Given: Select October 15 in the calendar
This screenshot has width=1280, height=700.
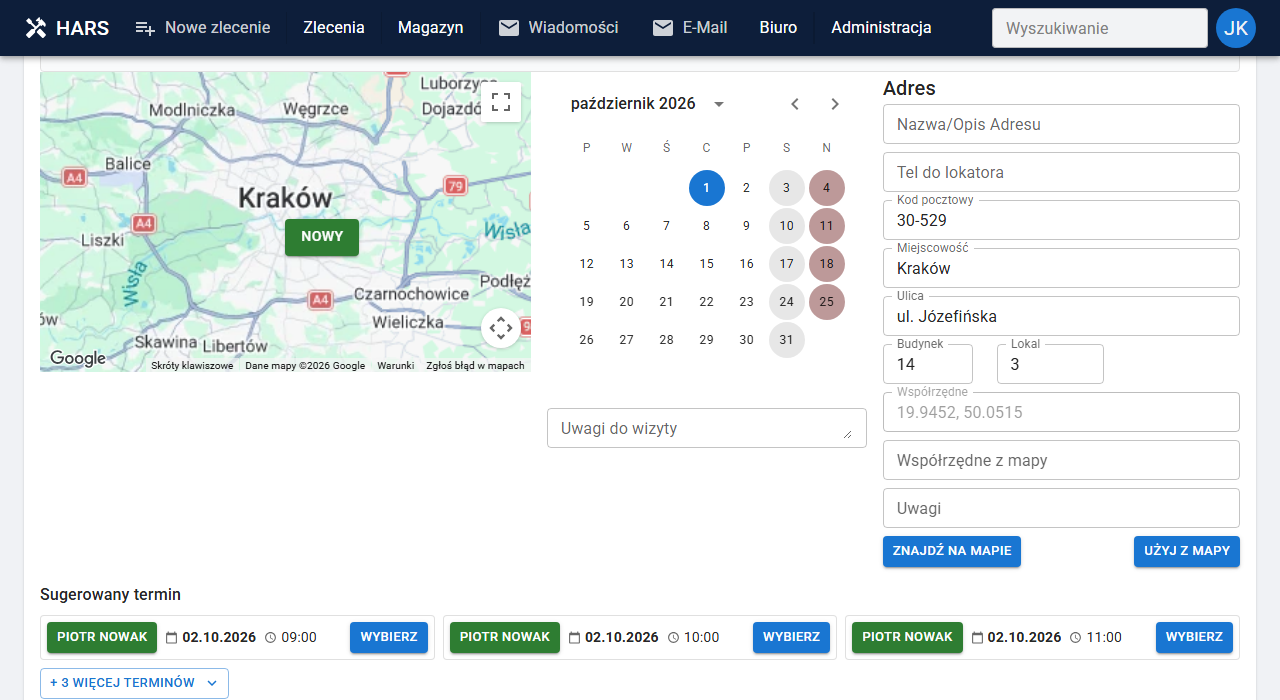Looking at the screenshot, I should 707,264.
